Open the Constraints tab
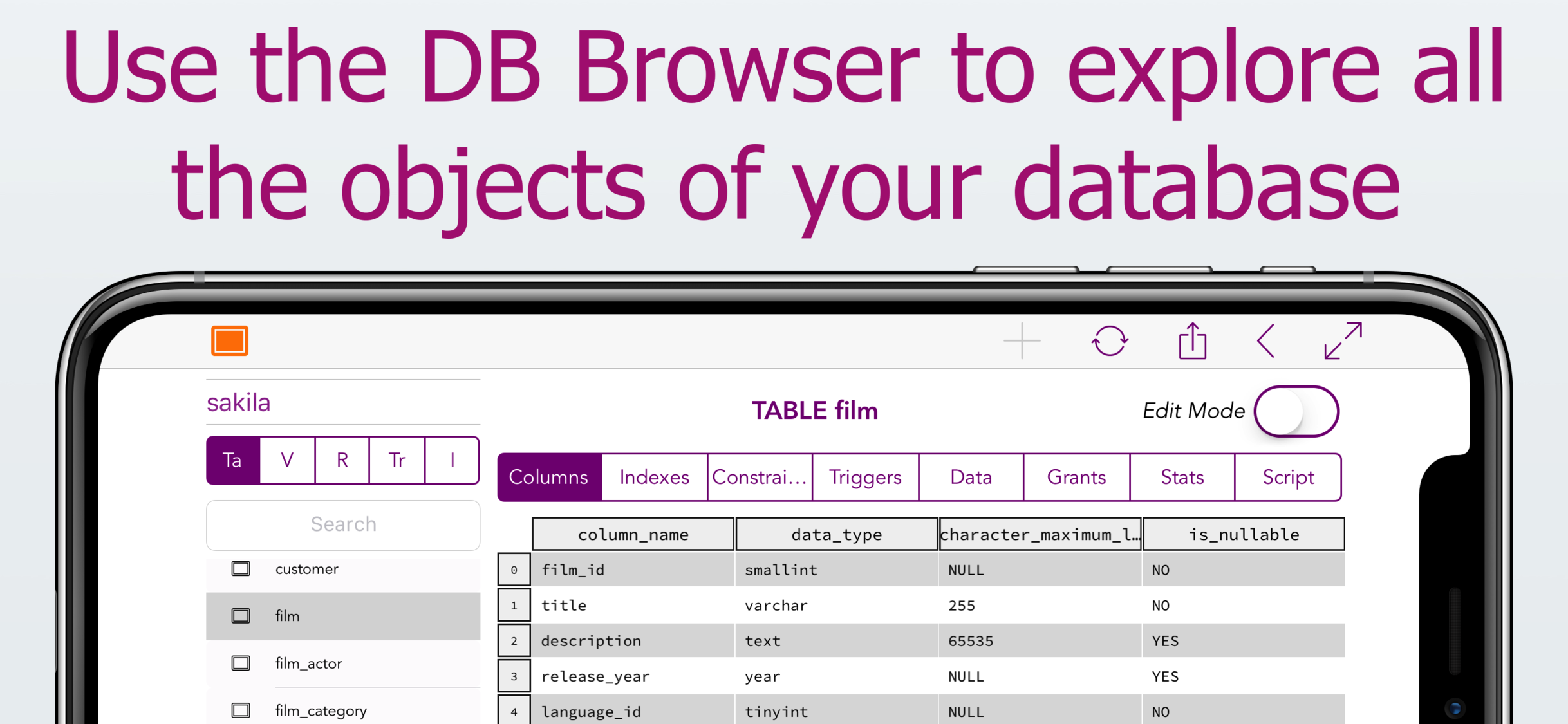Image resolution: width=1568 pixels, height=724 pixels. click(x=760, y=478)
